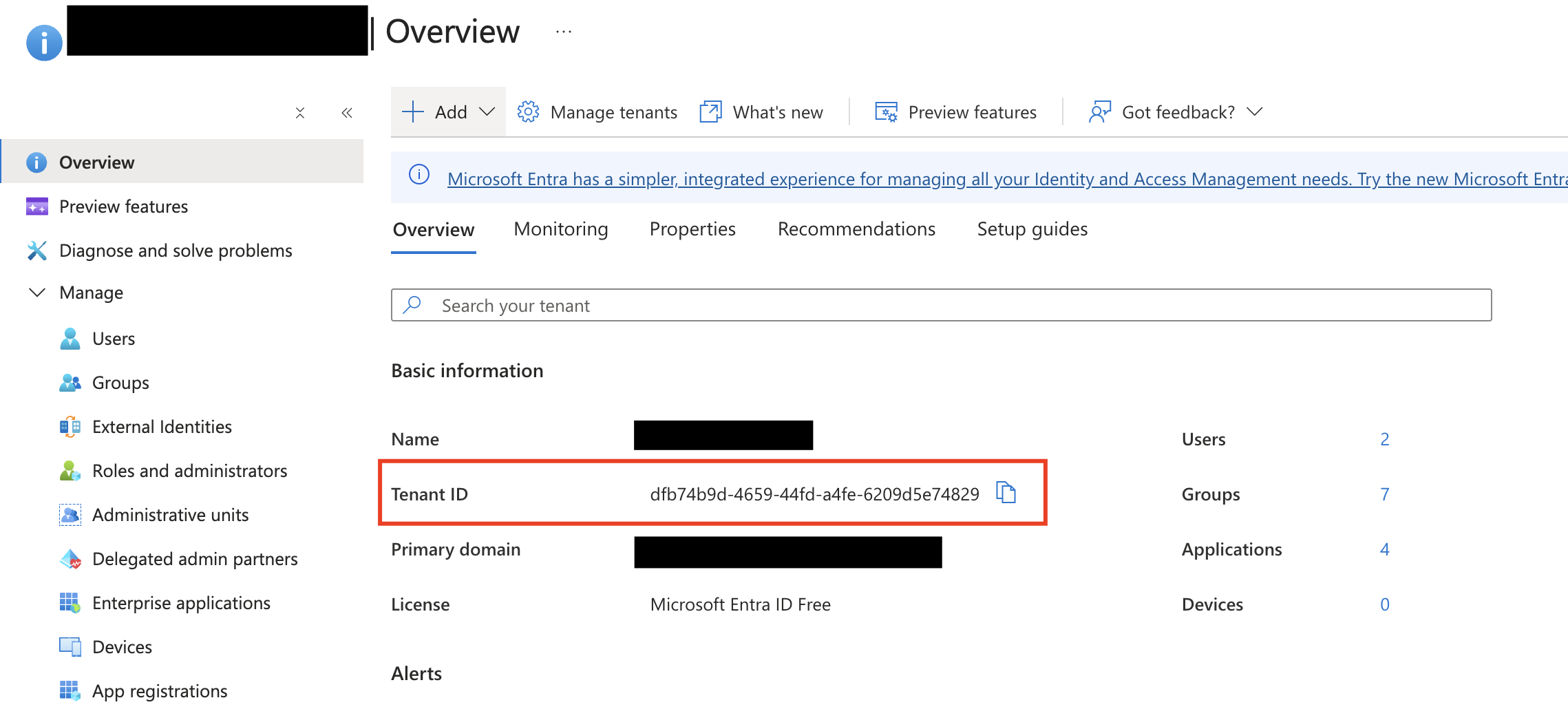Open Diagnose and solve problems
The width and height of the screenshot is (1568, 709).
(x=176, y=251)
